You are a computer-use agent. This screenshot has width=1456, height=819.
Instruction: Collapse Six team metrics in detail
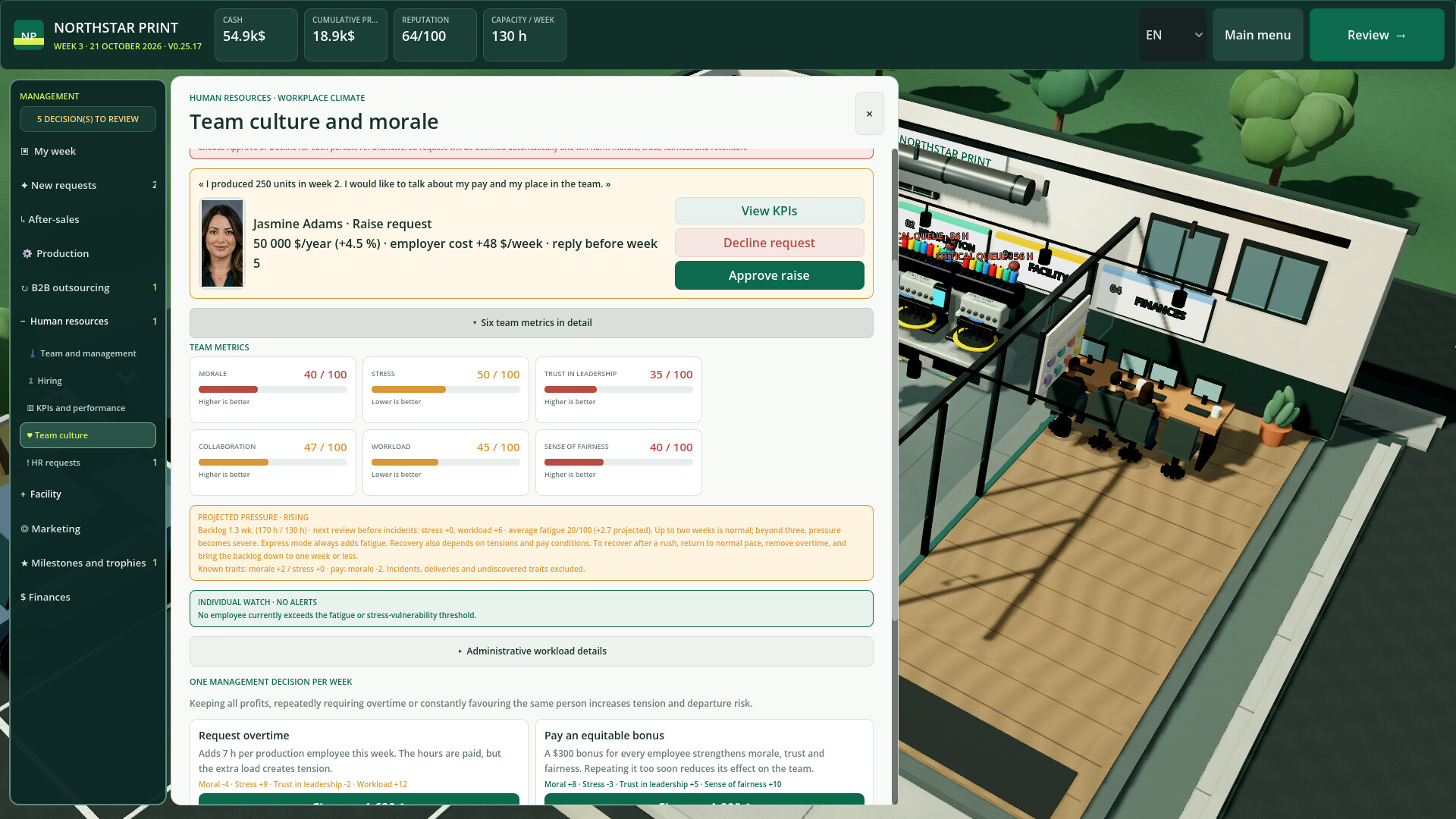[531, 323]
